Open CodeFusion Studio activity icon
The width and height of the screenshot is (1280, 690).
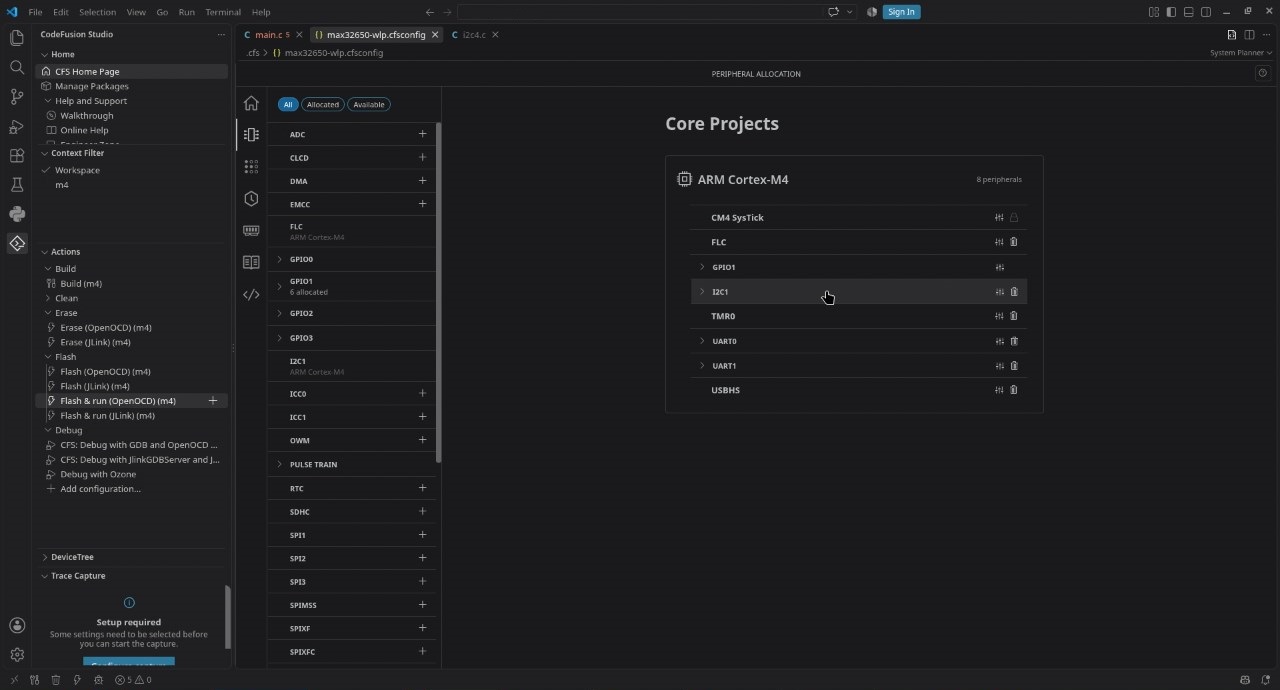(x=17, y=243)
